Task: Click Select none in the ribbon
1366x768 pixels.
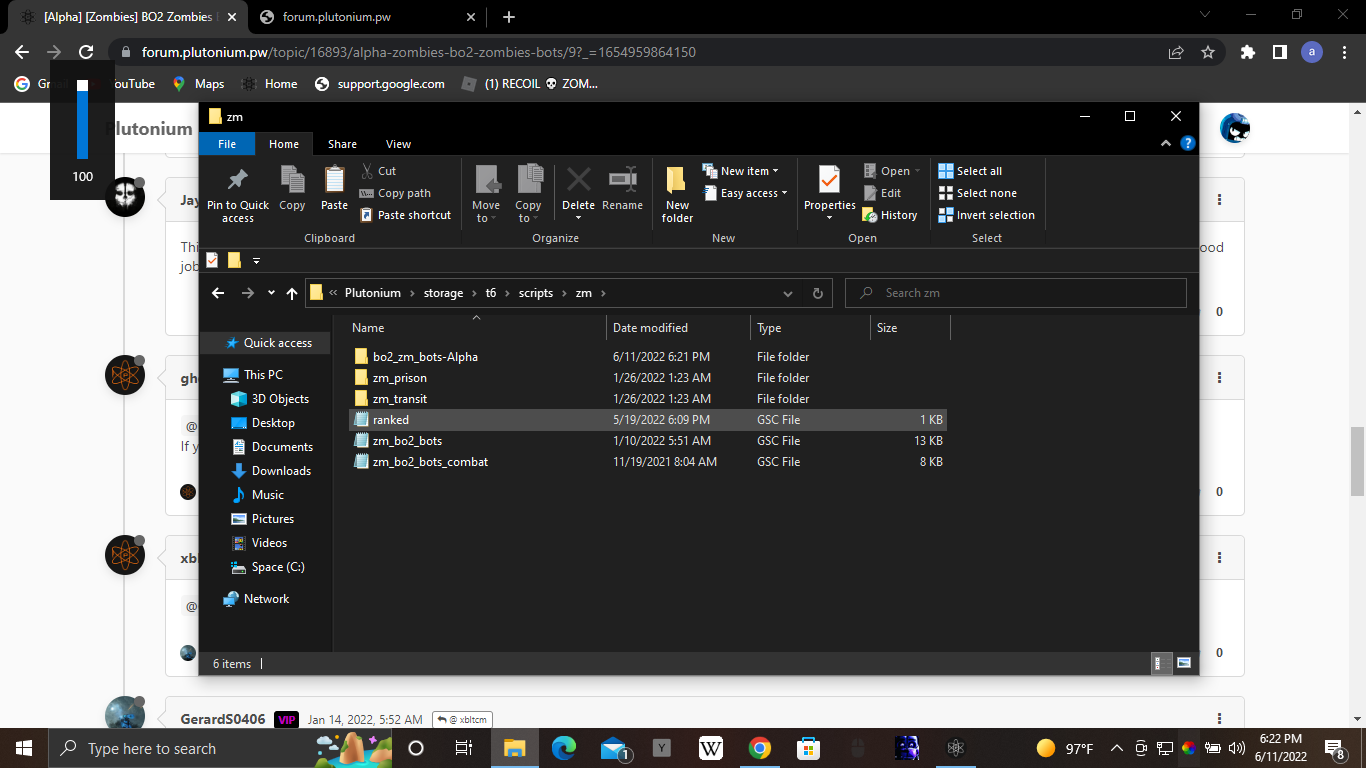Action: tap(977, 193)
